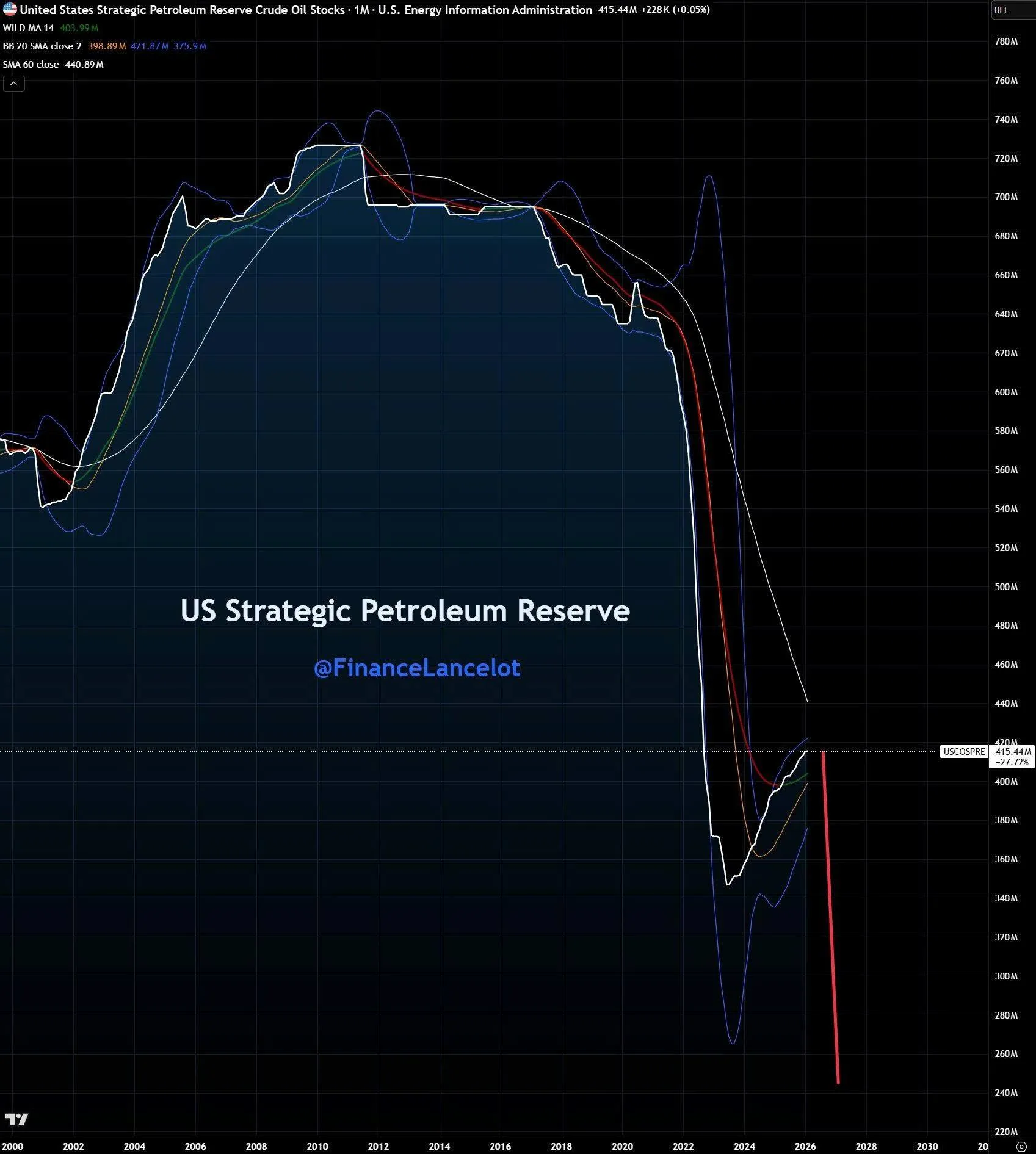Collapse the indicator legend chevron
The height and width of the screenshot is (1154, 1036).
coord(13,84)
